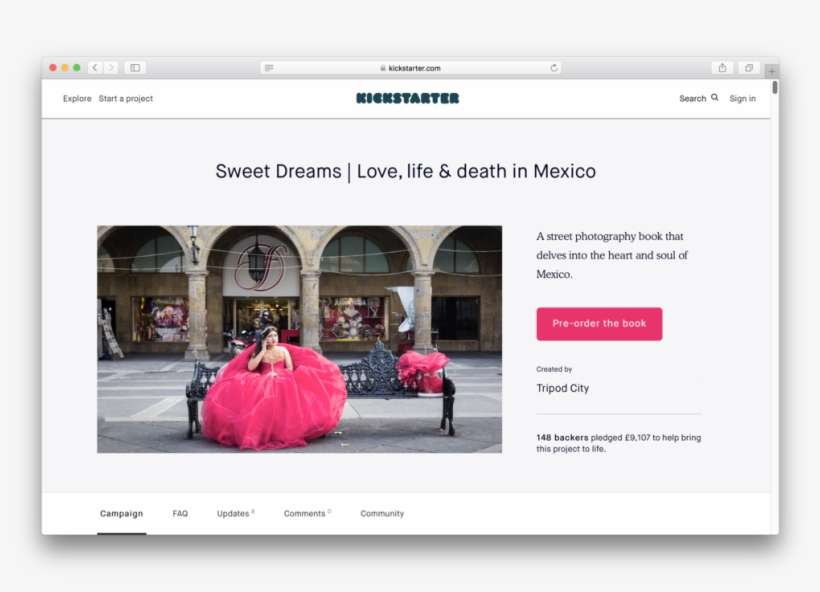This screenshot has width=820, height=592.
Task: Click Safari's forward navigation arrow
Action: 110,68
